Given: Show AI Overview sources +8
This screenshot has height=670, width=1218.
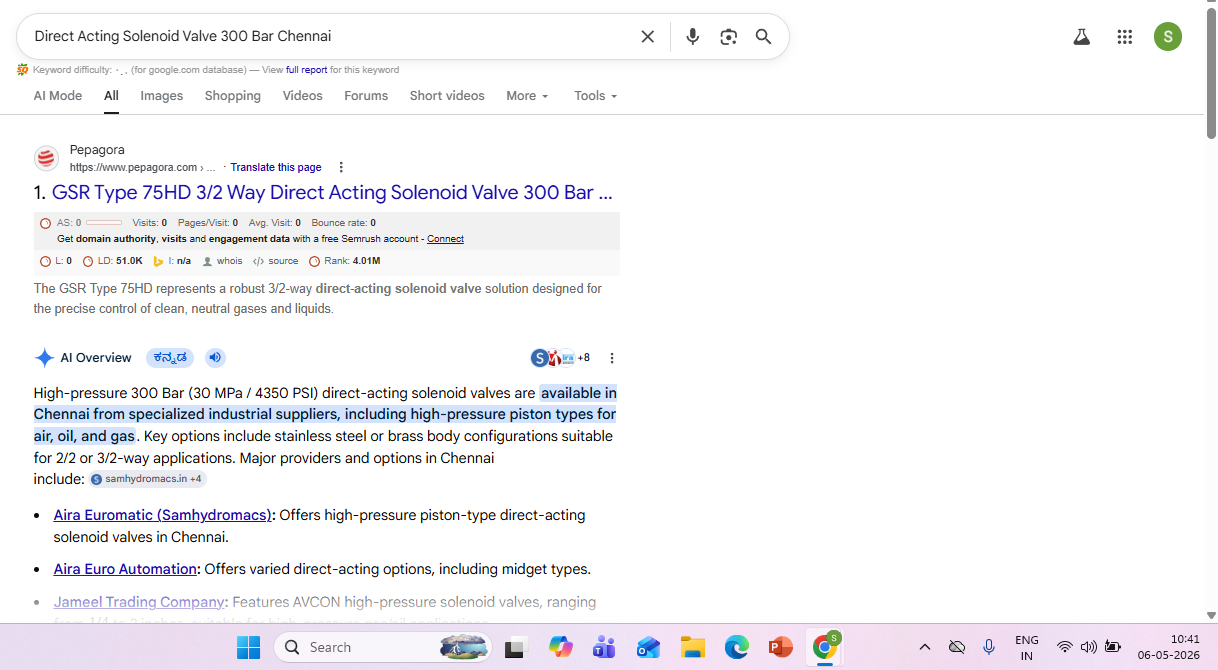Looking at the screenshot, I should point(560,358).
